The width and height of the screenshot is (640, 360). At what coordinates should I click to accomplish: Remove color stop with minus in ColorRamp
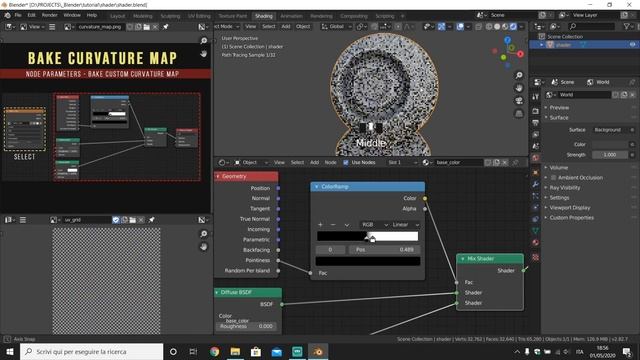click(333, 224)
